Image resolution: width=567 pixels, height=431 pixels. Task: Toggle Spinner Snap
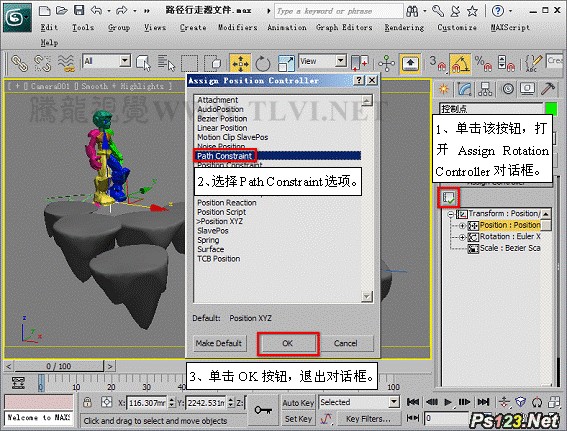506,63
